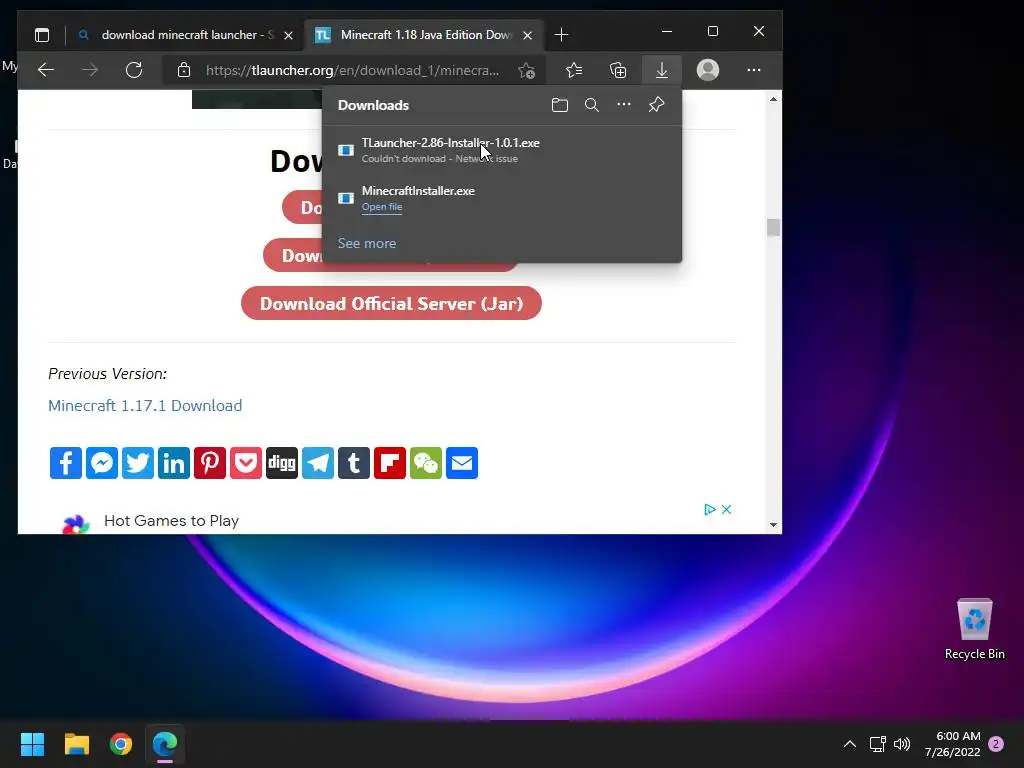Image resolution: width=1024 pixels, height=768 pixels.
Task: View site information lock icon
Action: [184, 70]
